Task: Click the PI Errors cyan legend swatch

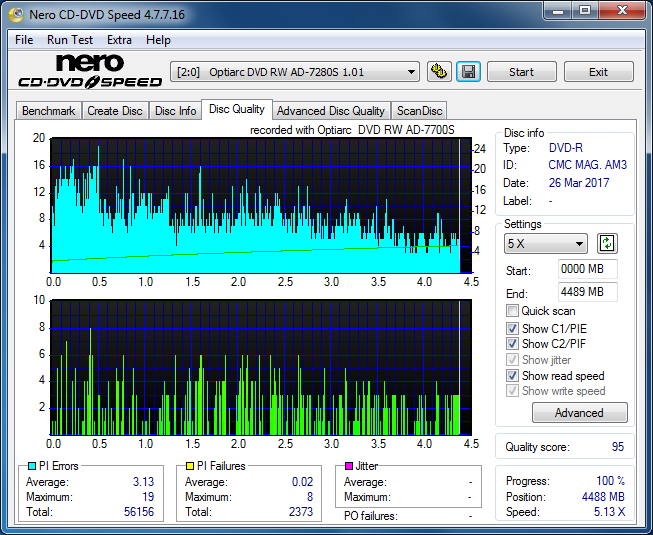Action: 32,466
